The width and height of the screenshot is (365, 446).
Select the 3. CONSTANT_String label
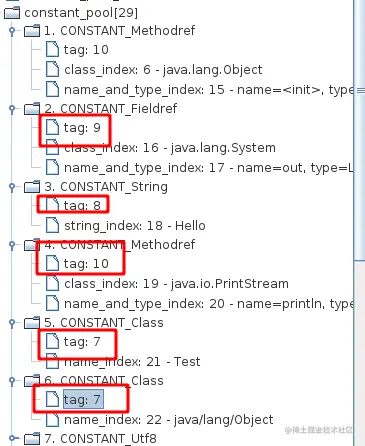(x=106, y=187)
